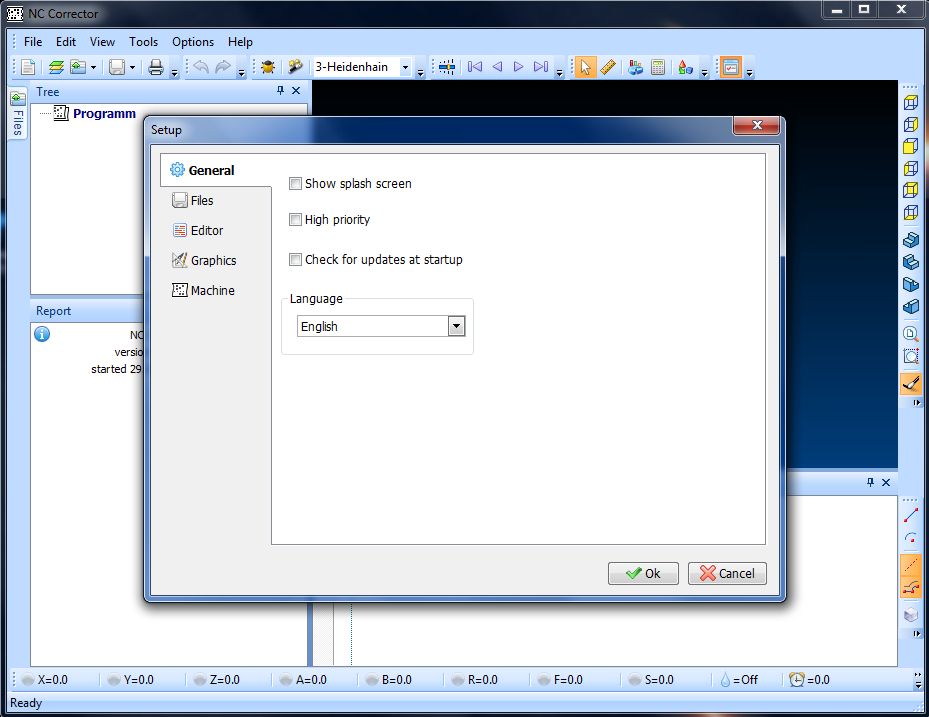Click the bug debug icon in toolbar
929x717 pixels.
coord(268,67)
